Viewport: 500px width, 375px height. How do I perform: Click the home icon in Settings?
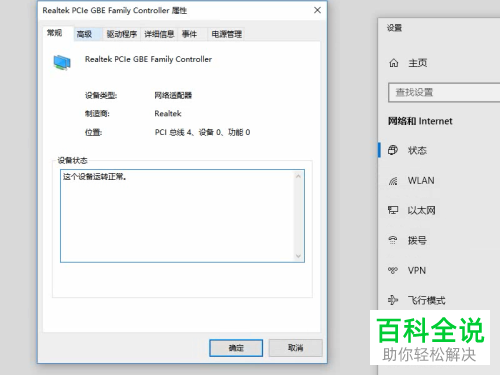click(x=394, y=63)
